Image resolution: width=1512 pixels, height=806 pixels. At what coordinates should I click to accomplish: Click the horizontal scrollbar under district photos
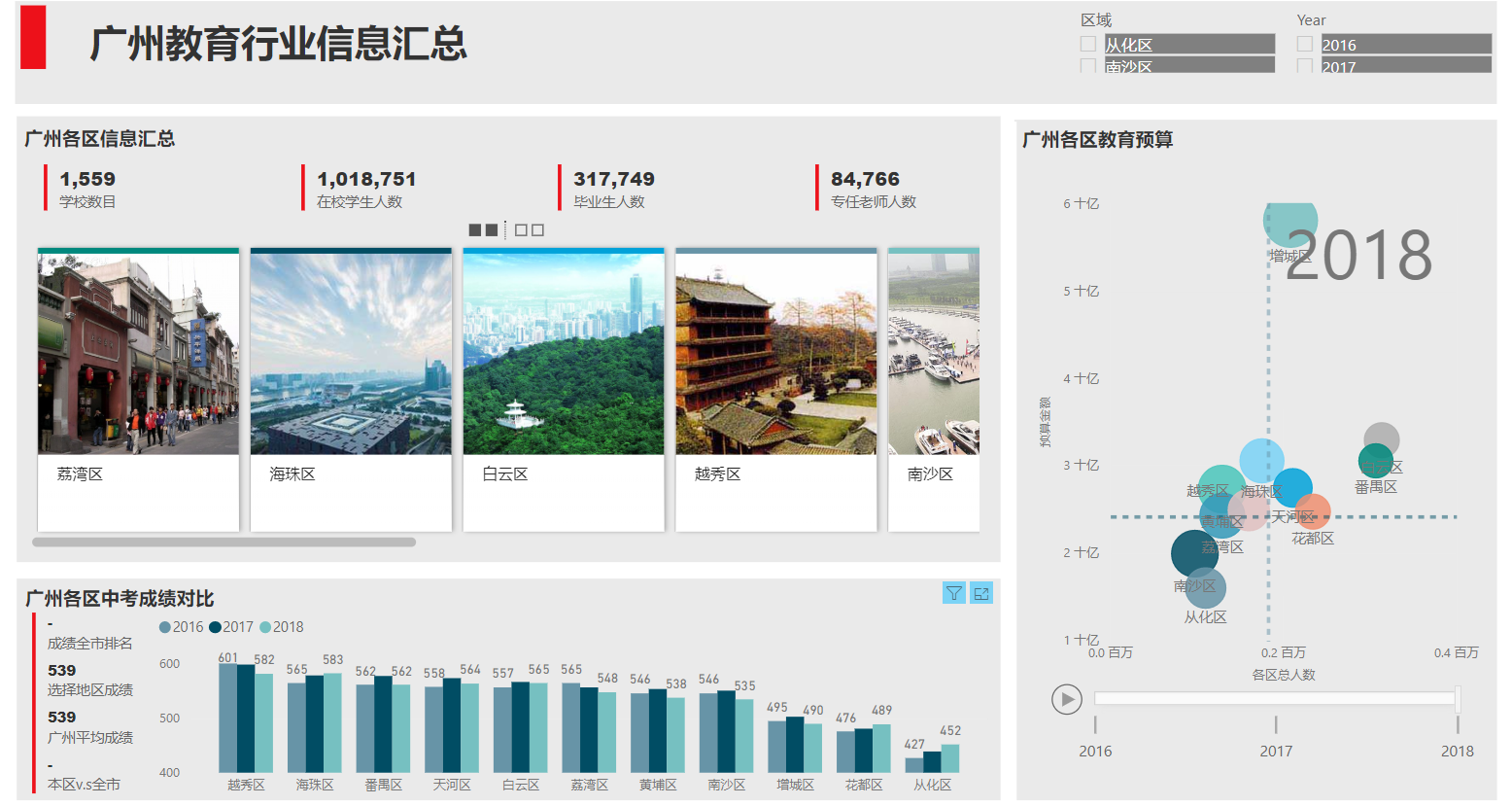point(223,543)
